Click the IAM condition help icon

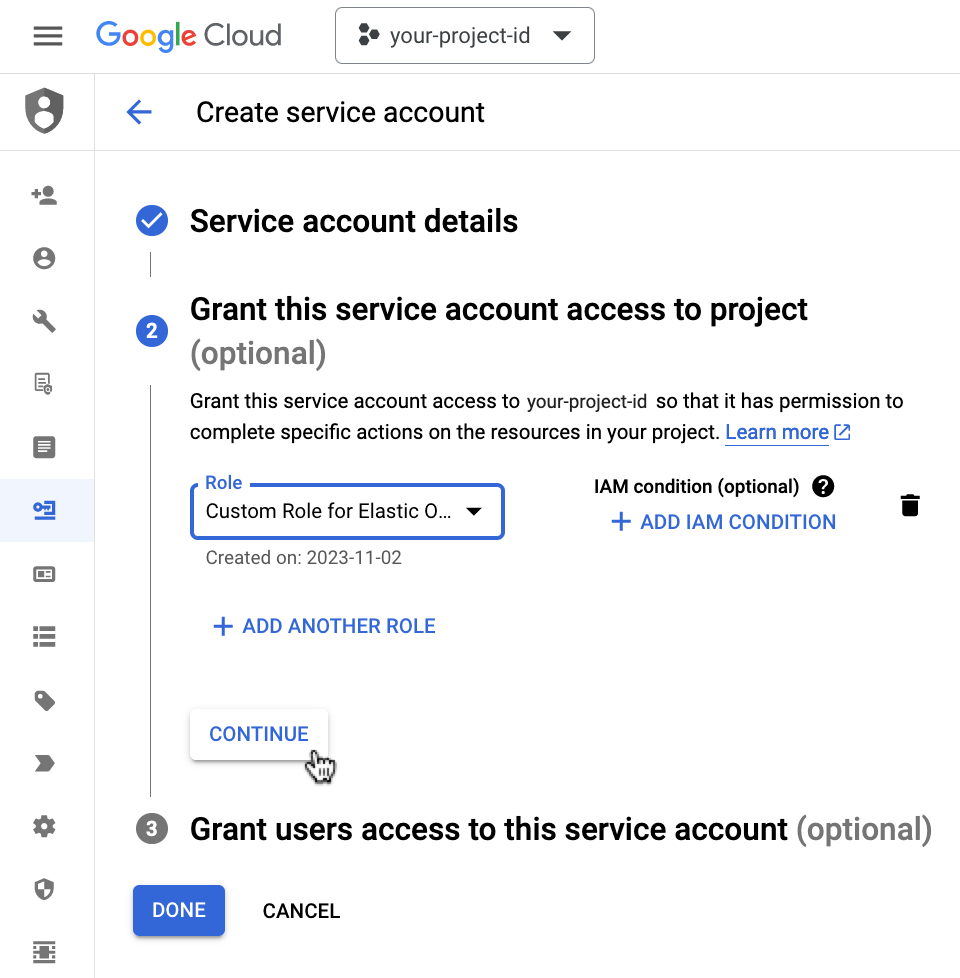click(823, 487)
